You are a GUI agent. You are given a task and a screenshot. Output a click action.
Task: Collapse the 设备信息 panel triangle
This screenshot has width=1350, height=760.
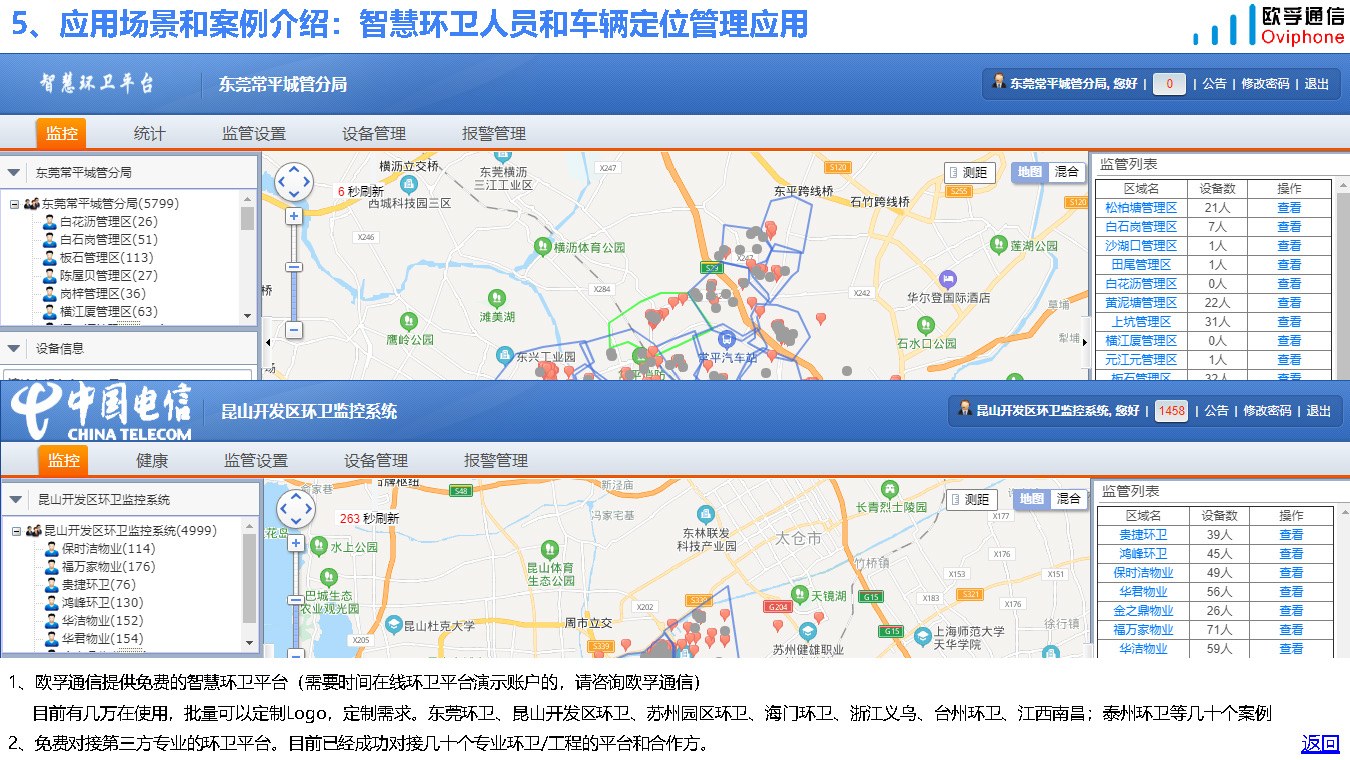[14, 348]
